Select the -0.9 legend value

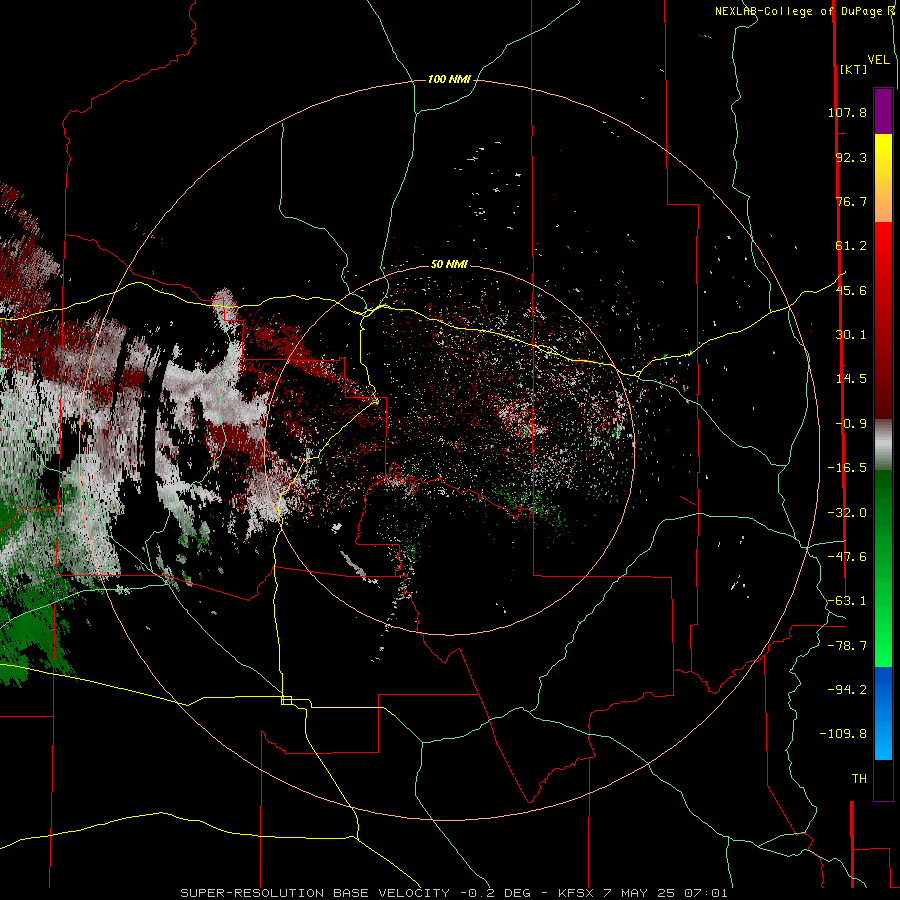[x=851, y=424]
